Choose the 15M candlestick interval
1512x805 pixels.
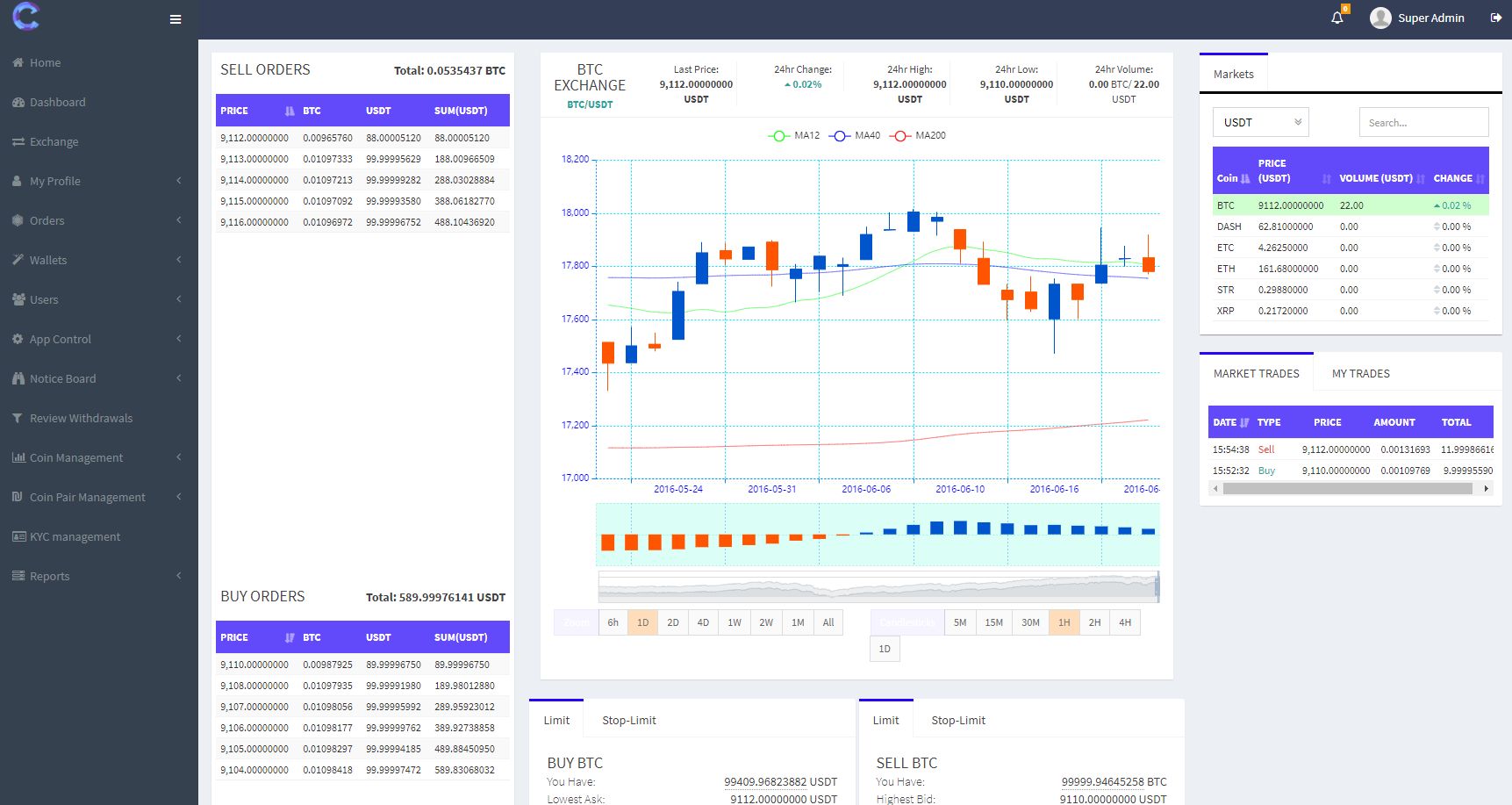(x=993, y=622)
